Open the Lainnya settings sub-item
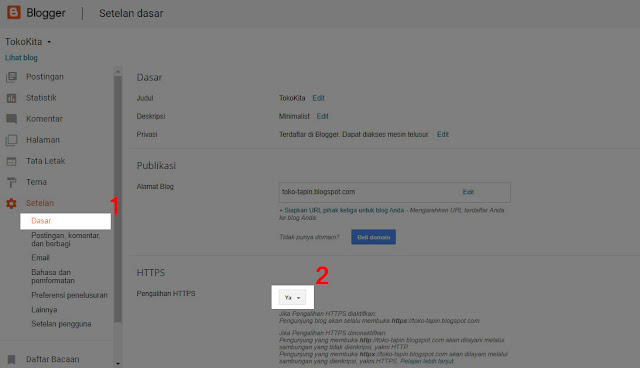640x368 pixels. tap(44, 310)
